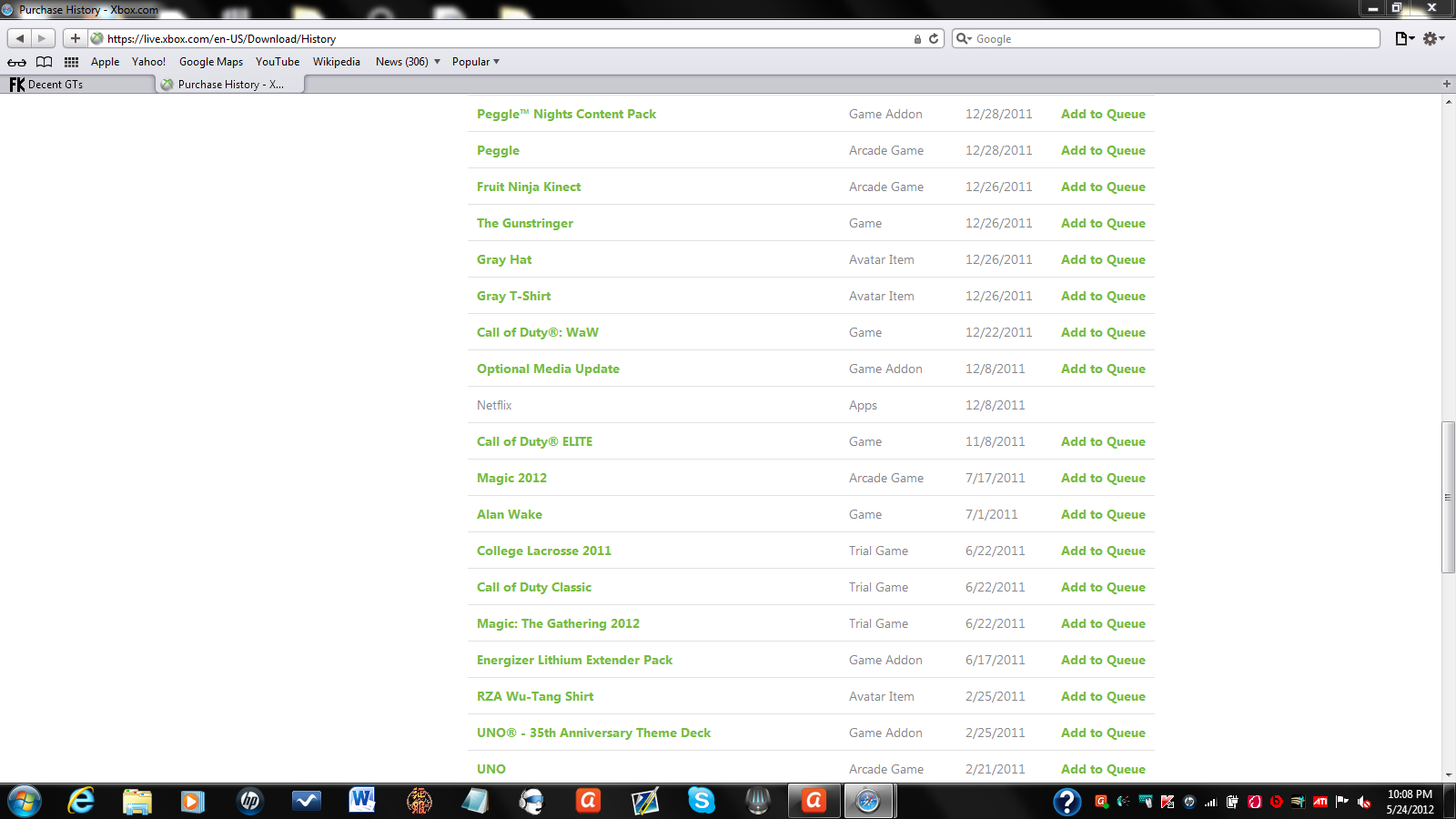Click the scroll-down arrow of the page
The image size is (1456, 819).
click(1448, 775)
